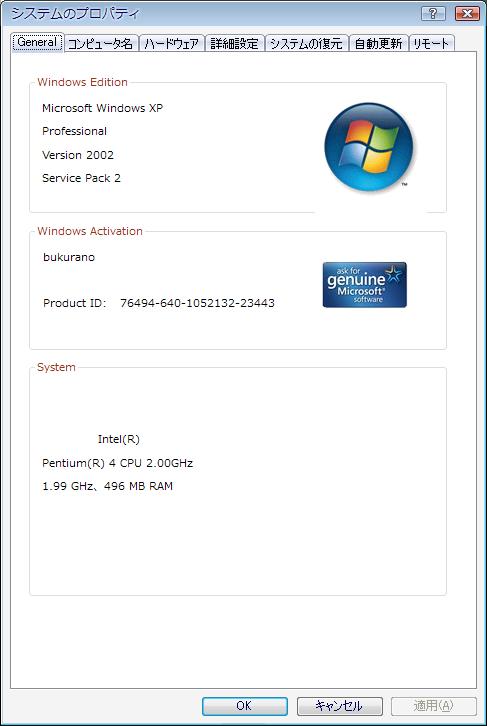Open the リモート tab
Image resolution: width=487 pixels, height=726 pixels.
(x=431, y=44)
